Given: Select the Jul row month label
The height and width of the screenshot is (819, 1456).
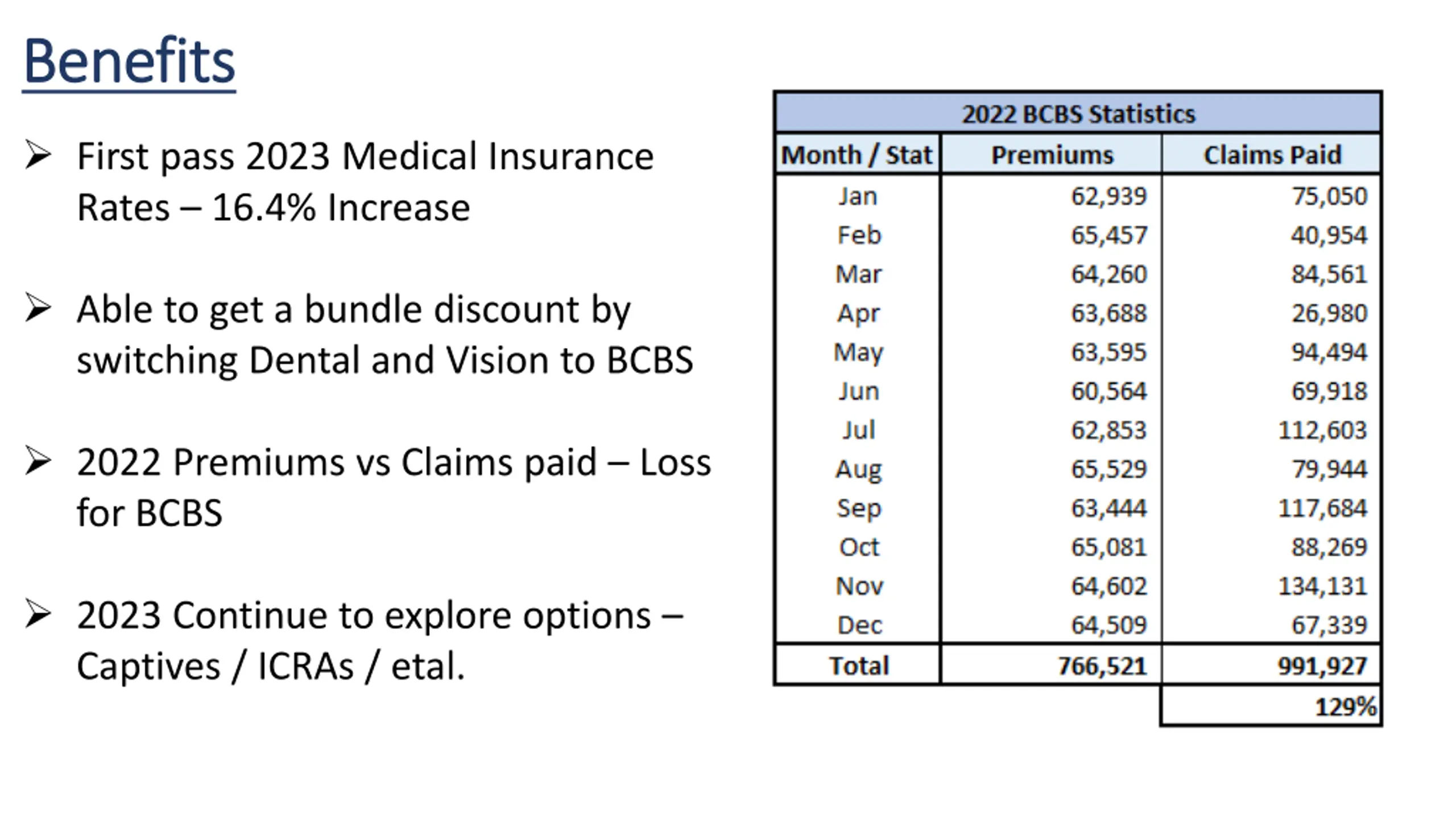Looking at the screenshot, I should 858,430.
